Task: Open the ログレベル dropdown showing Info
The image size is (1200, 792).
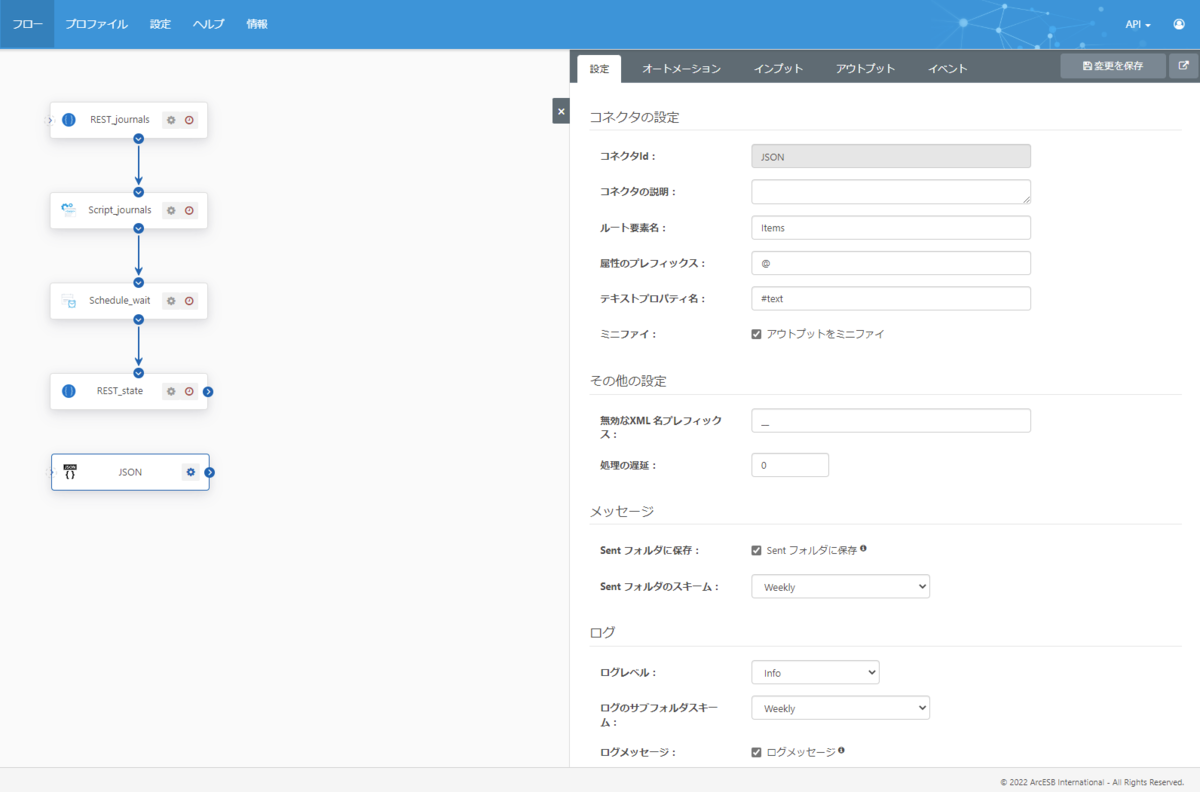Action: tap(815, 671)
